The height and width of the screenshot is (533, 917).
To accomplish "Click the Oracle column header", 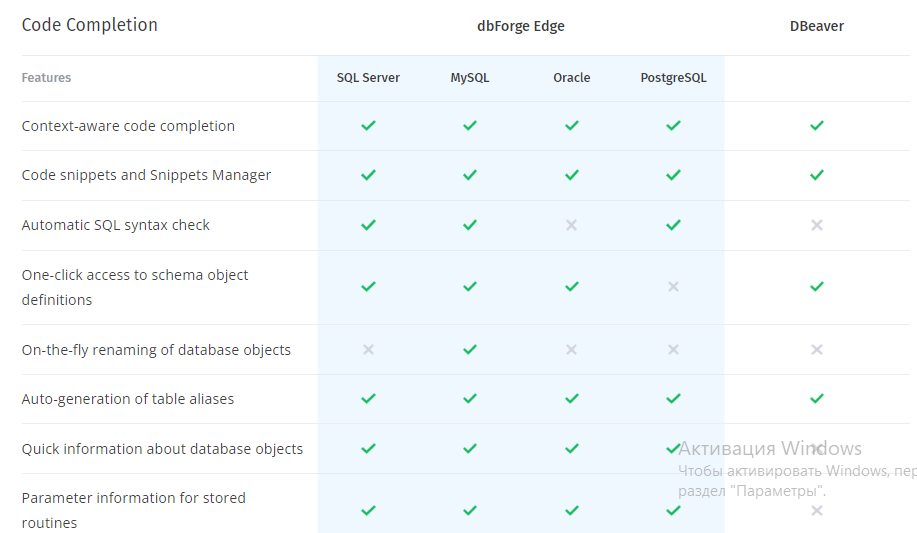I will point(571,78).
